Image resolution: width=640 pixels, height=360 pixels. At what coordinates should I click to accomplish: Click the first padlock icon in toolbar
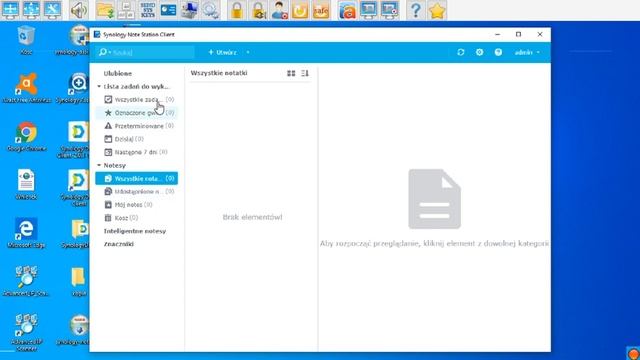coord(237,10)
